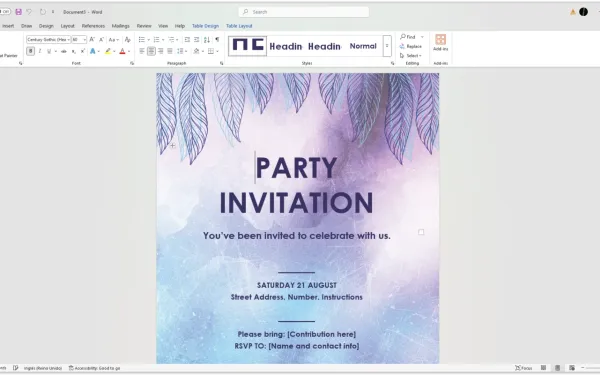Open the font size dropdown
The width and height of the screenshot is (600, 375).
pyautogui.click(x=85, y=39)
